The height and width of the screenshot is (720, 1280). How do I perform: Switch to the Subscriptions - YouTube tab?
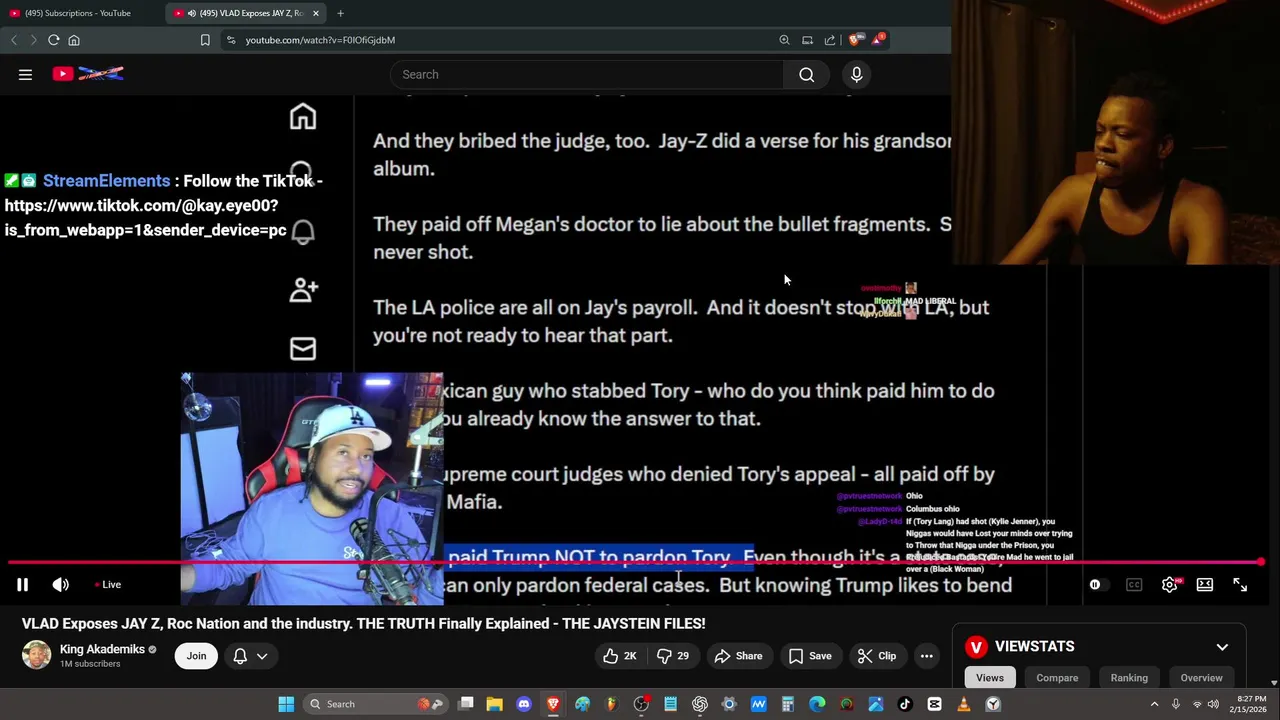tap(77, 13)
